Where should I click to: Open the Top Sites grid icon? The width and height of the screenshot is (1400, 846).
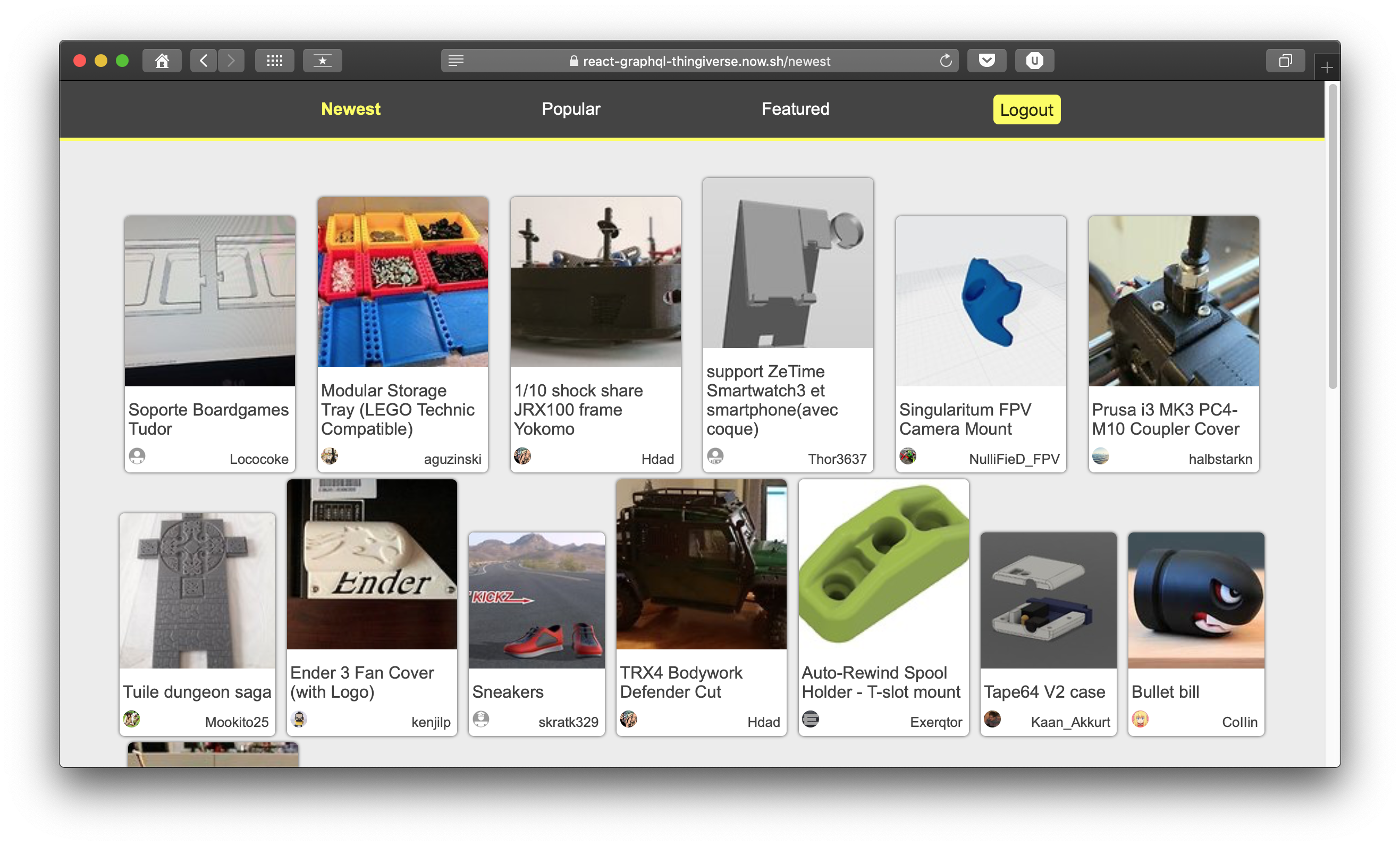(274, 61)
